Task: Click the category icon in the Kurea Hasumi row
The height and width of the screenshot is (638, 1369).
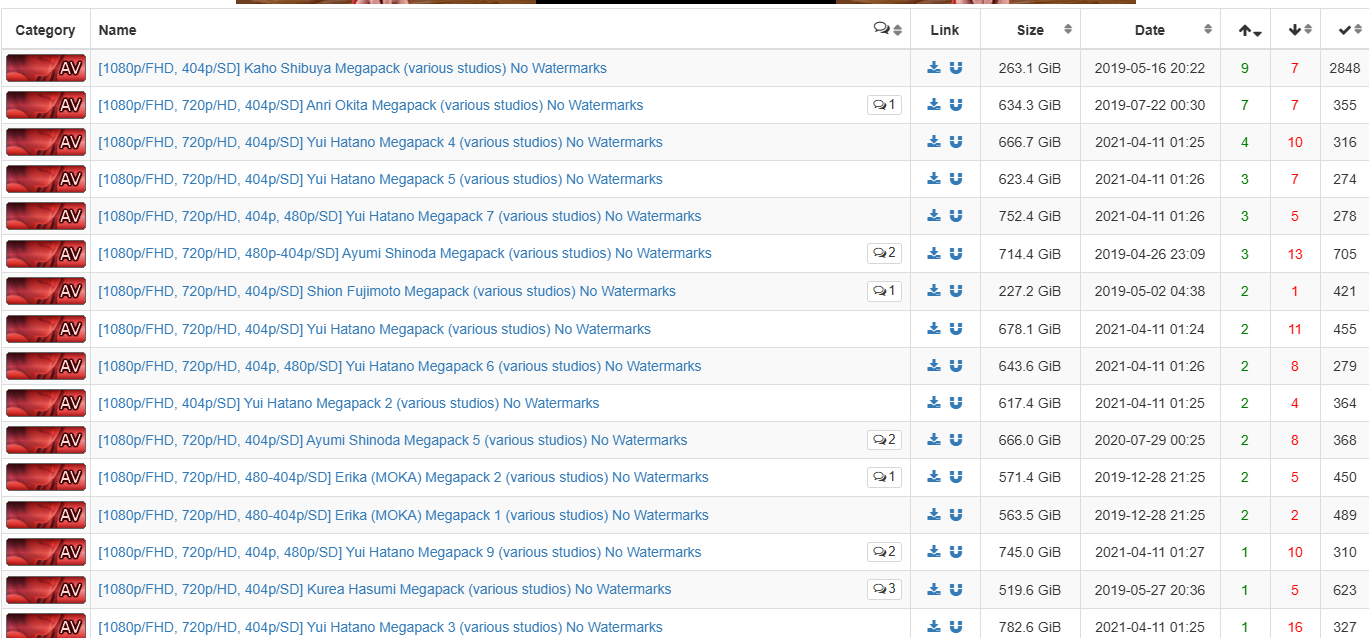Action: click(x=46, y=589)
